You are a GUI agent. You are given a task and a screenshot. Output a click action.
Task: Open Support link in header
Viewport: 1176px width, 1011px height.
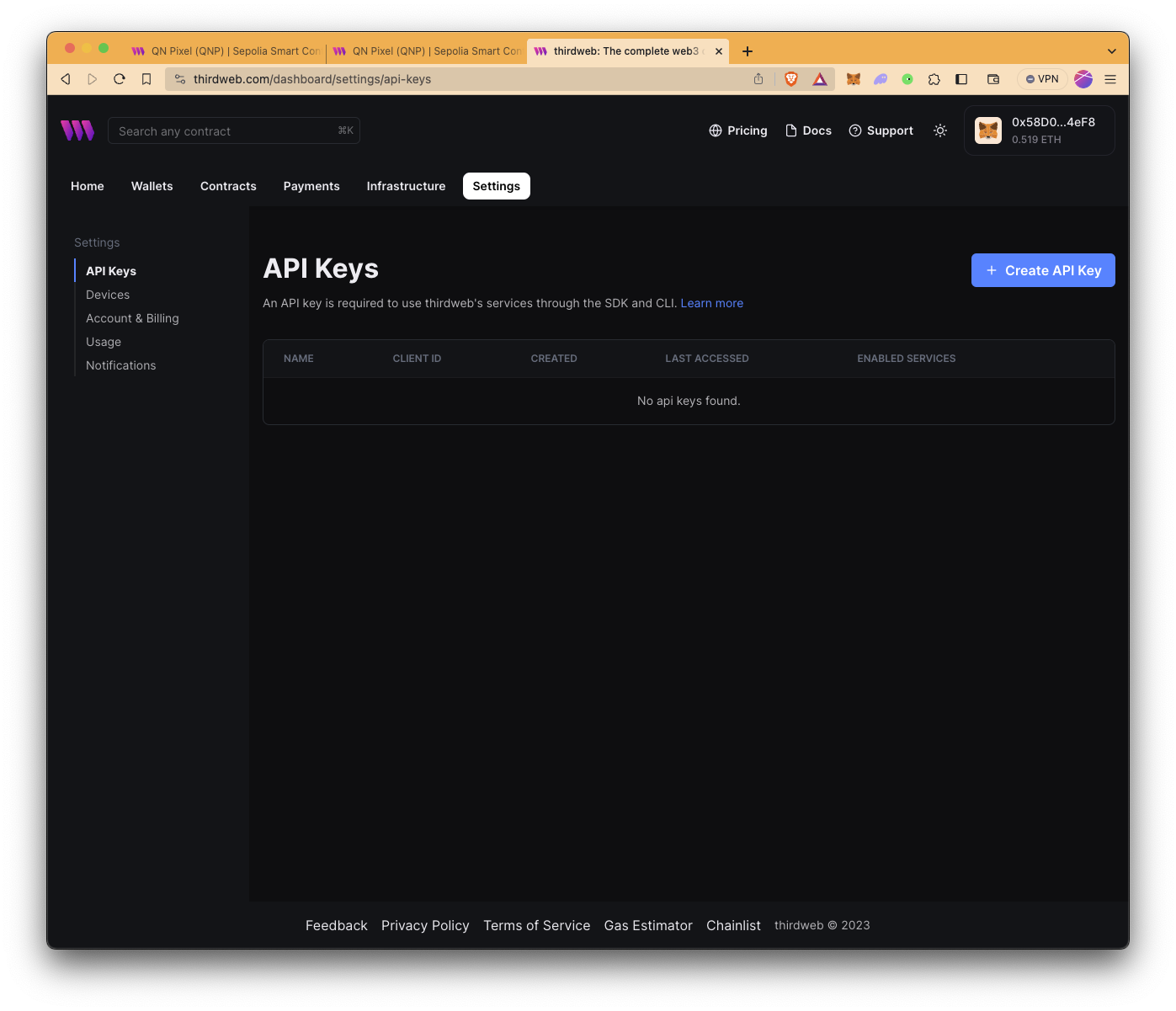881,130
